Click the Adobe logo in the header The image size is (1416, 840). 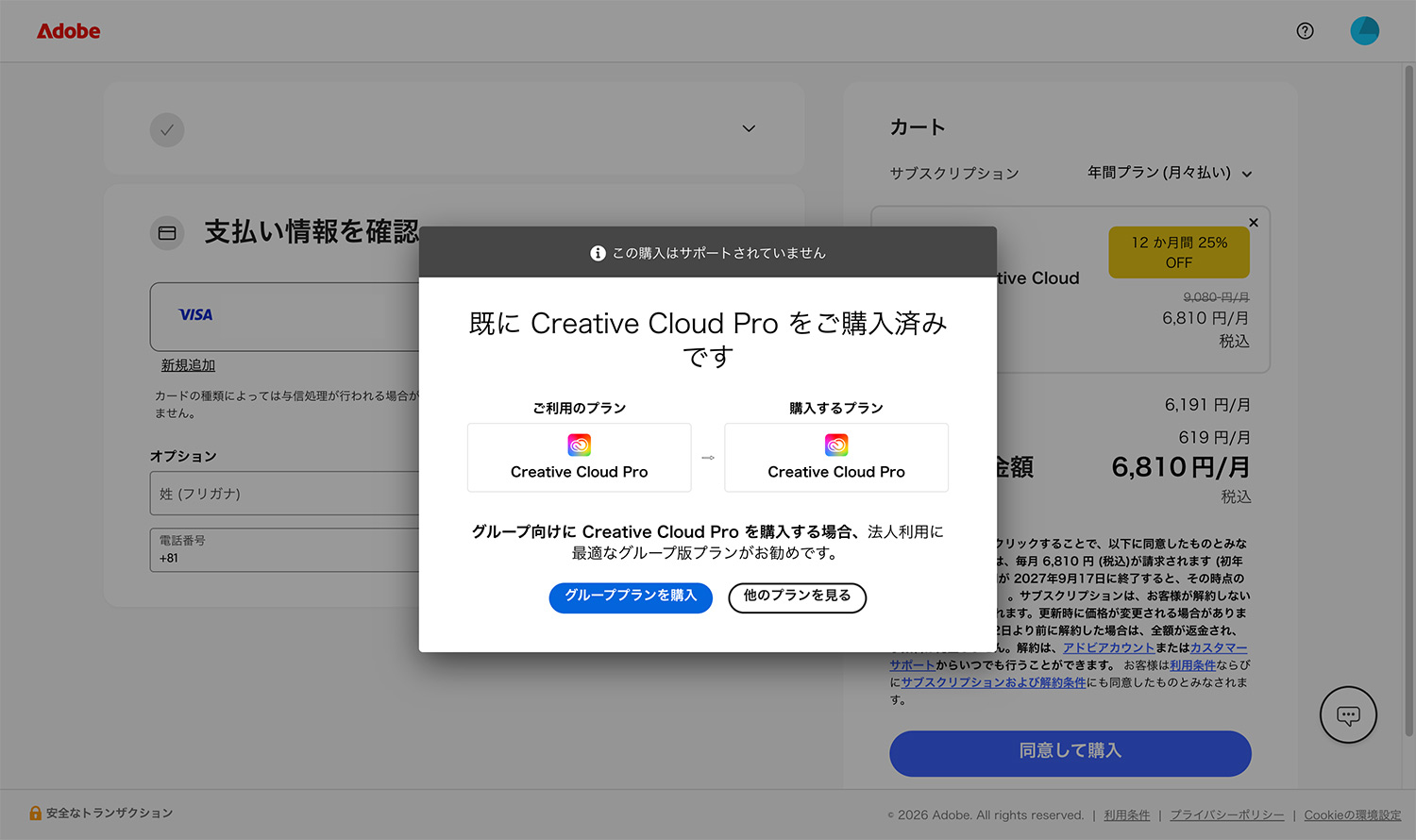click(x=68, y=31)
